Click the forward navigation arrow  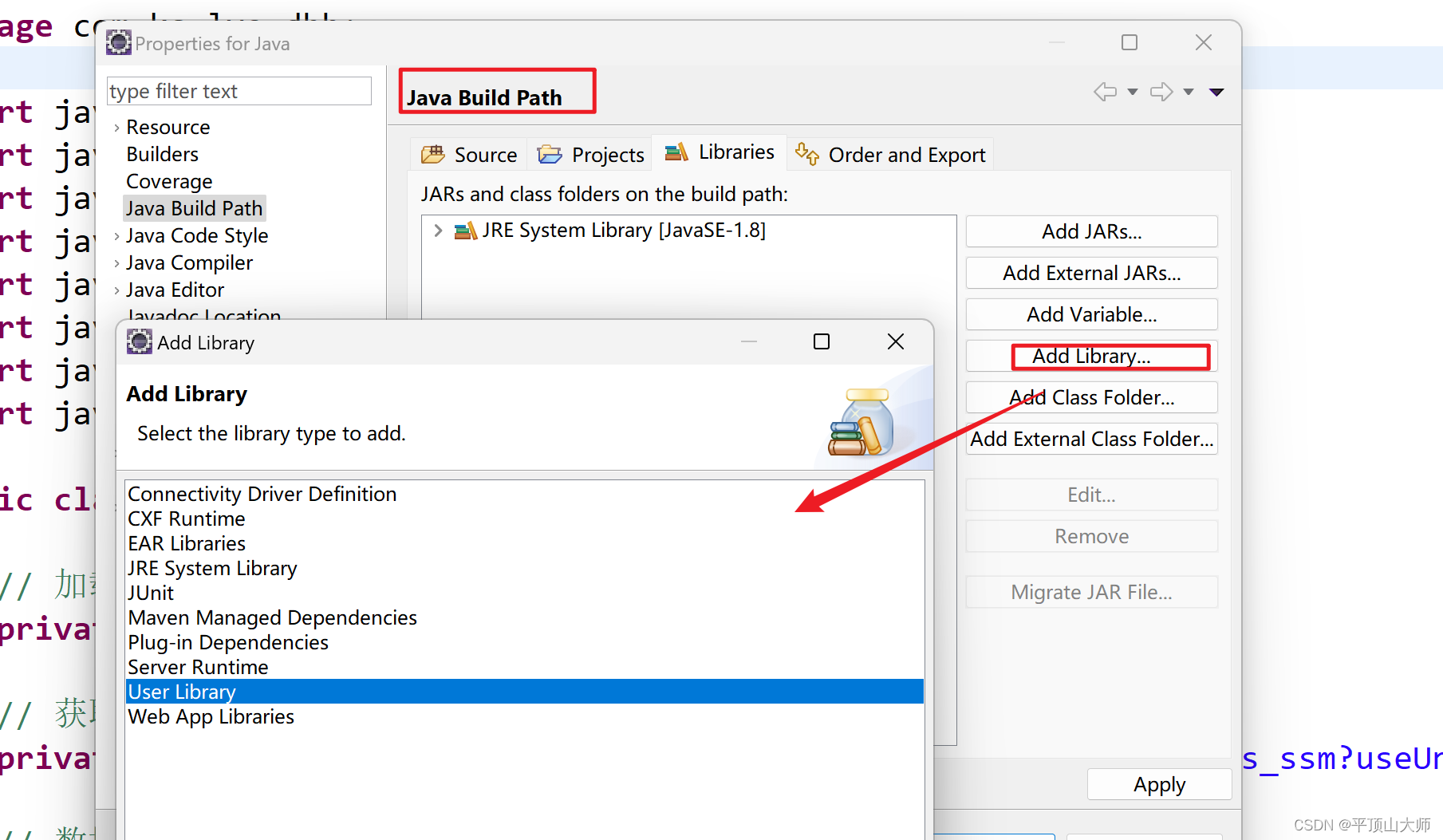click(x=1163, y=92)
